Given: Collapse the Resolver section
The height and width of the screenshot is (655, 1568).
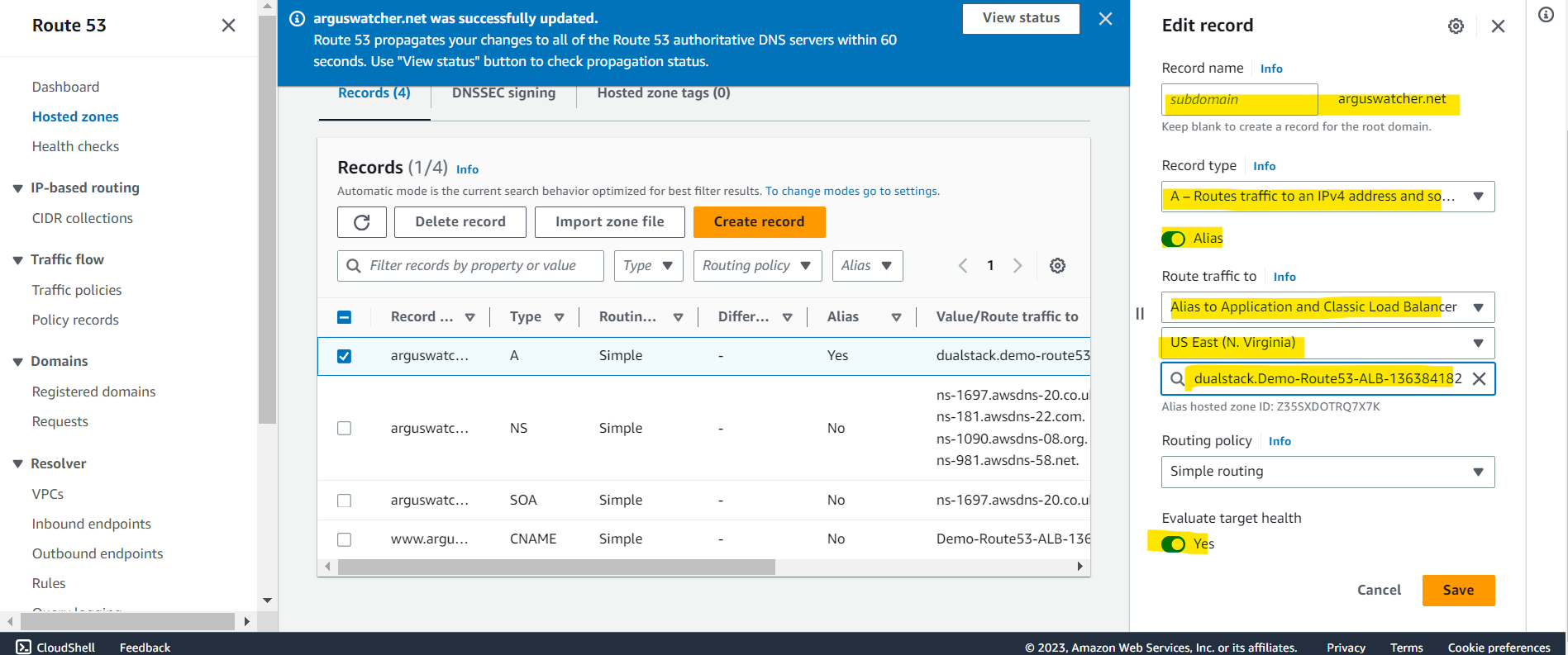Looking at the screenshot, I should pos(17,464).
